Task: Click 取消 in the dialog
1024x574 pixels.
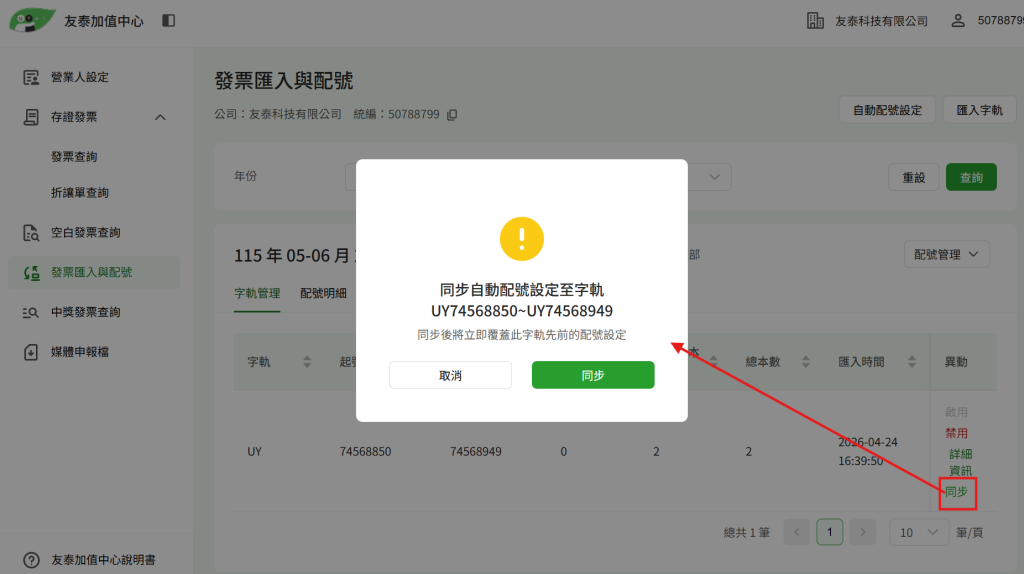Action: coord(451,375)
